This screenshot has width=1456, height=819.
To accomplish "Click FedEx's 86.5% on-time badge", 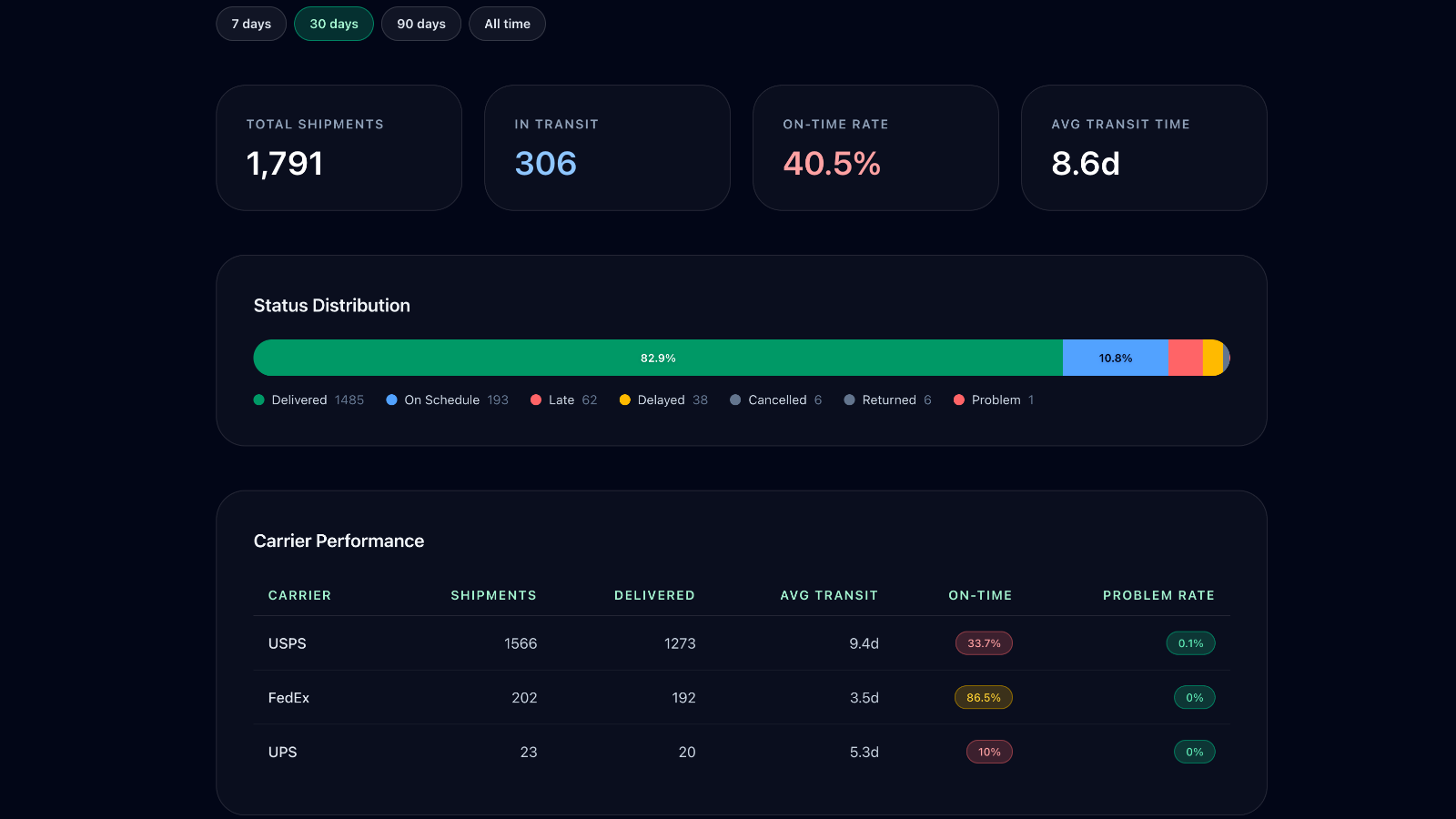I will 984,697.
